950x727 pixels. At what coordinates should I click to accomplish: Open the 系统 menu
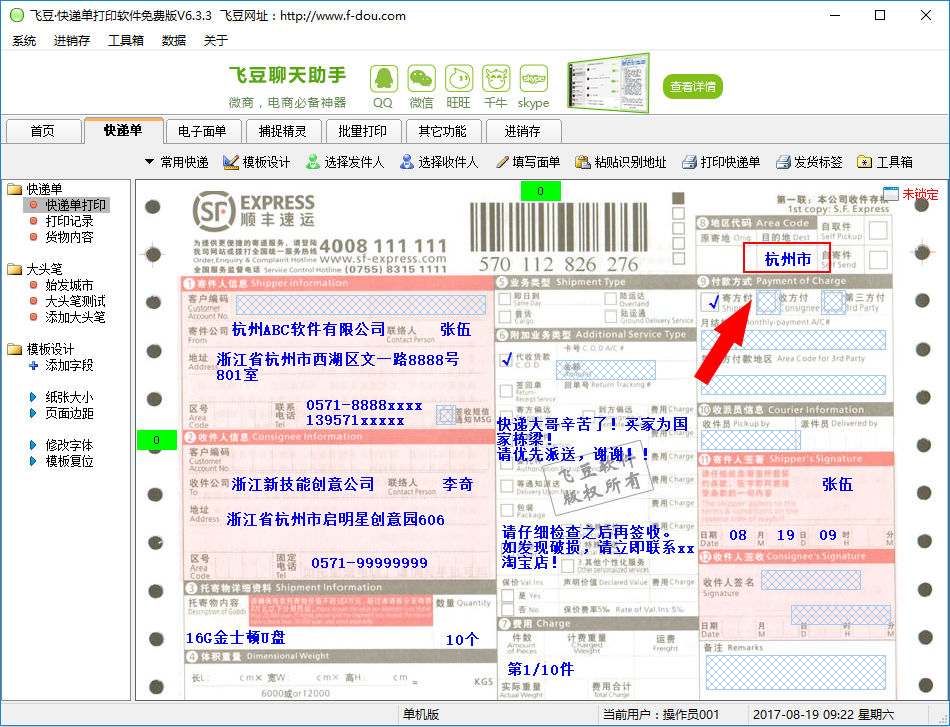pyautogui.click(x=24, y=41)
